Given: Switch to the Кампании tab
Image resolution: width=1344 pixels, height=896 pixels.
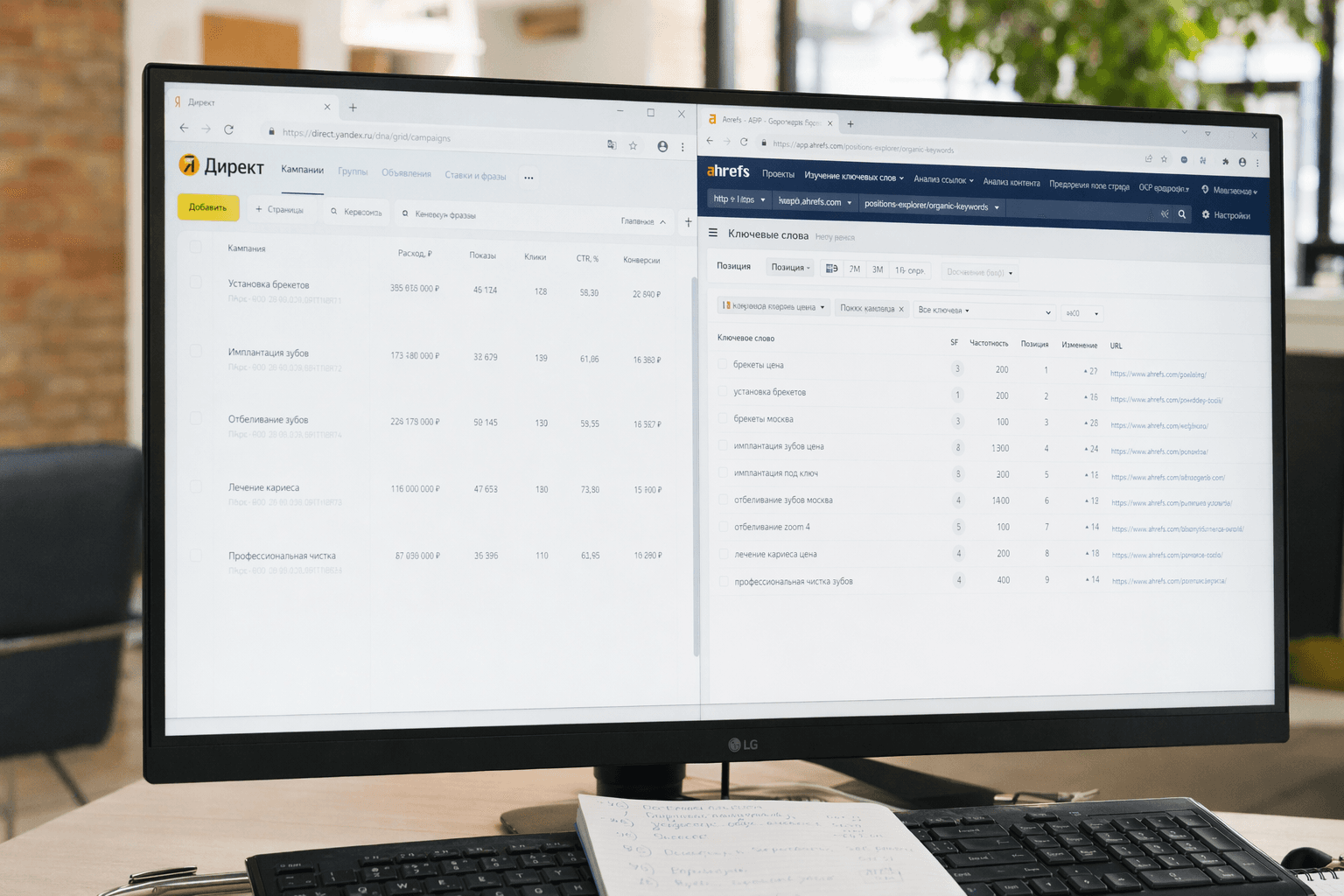Looking at the screenshot, I should [302, 170].
